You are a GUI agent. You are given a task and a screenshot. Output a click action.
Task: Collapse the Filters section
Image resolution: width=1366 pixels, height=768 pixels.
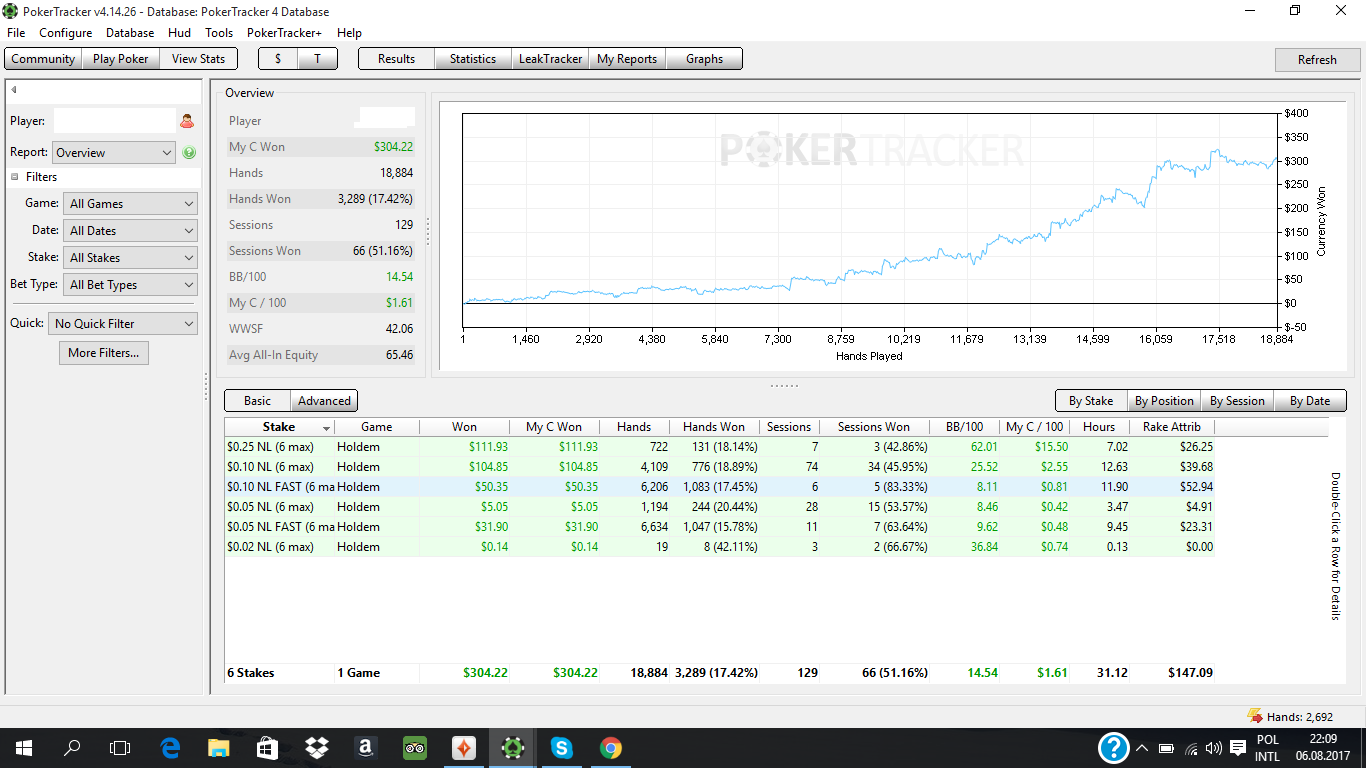point(15,177)
